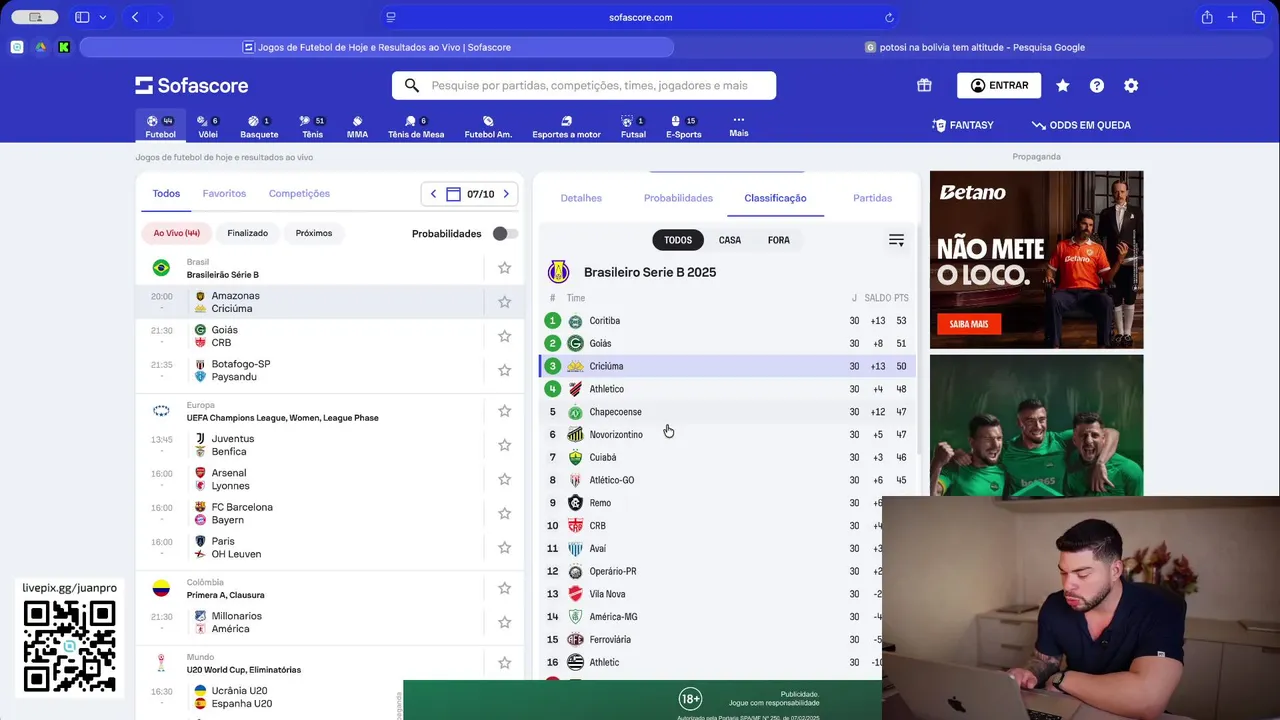Open the MMA sport category

tap(357, 126)
